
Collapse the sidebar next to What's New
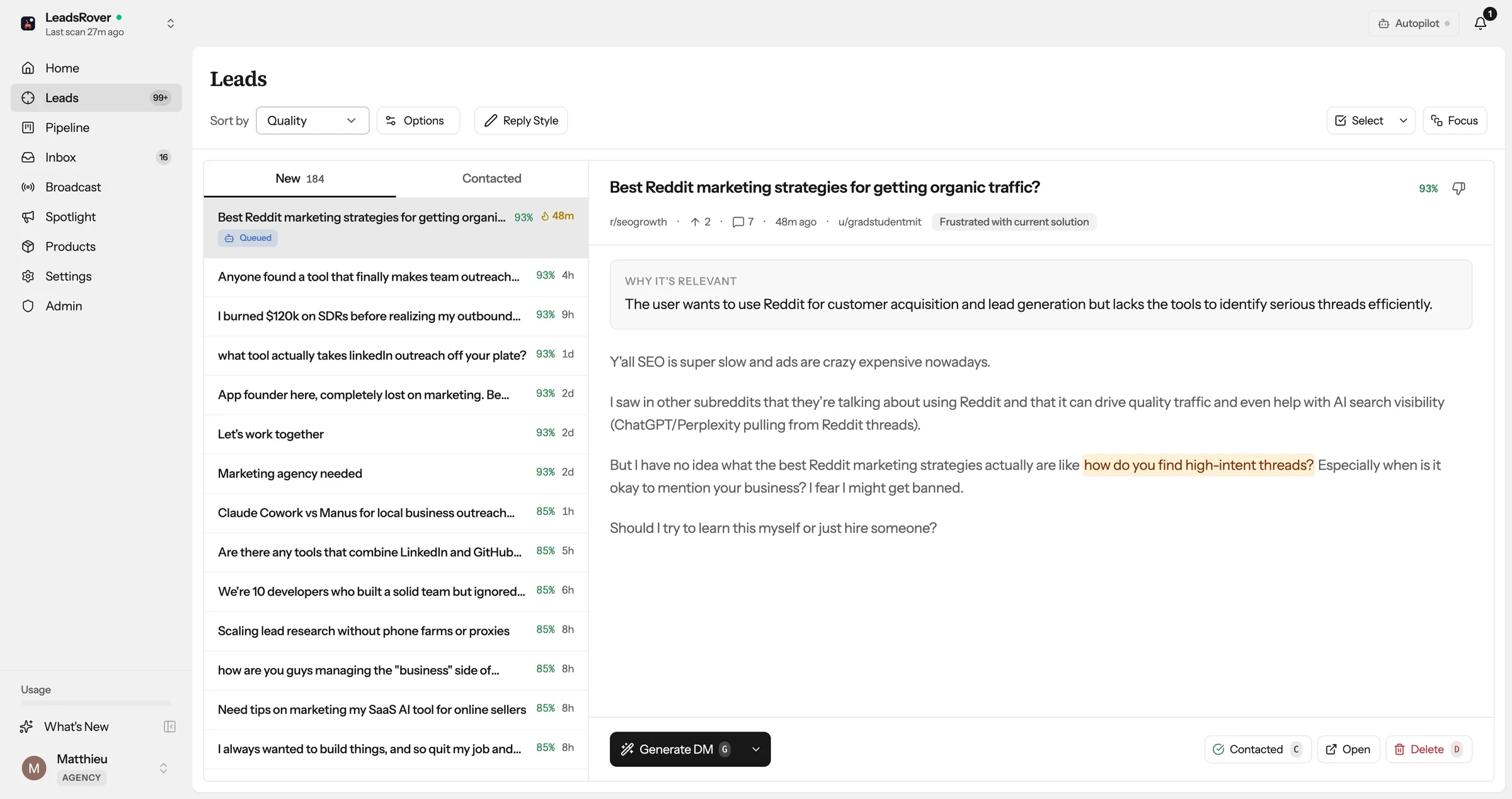pyautogui.click(x=169, y=727)
